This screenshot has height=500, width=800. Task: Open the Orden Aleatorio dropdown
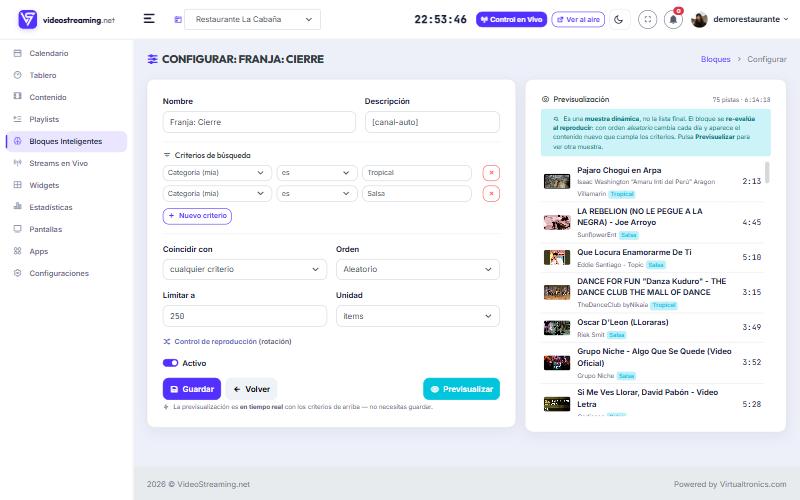tap(418, 269)
